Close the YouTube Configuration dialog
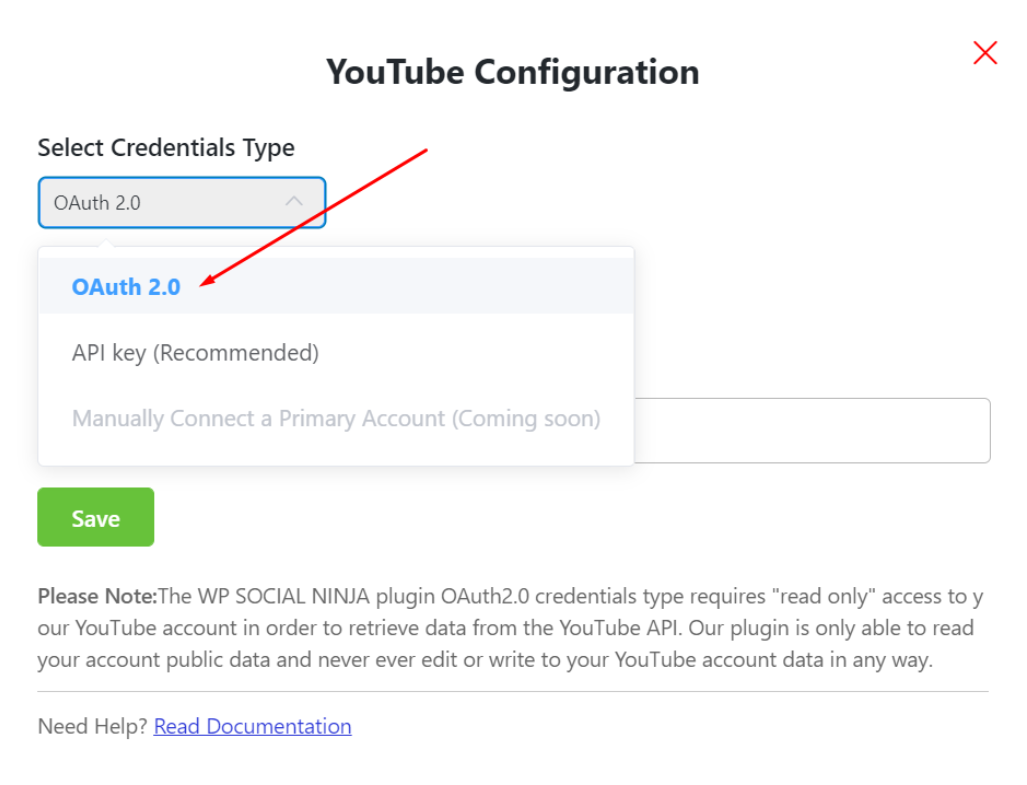Image resolution: width=1027 pixels, height=785 pixels. [x=984, y=52]
